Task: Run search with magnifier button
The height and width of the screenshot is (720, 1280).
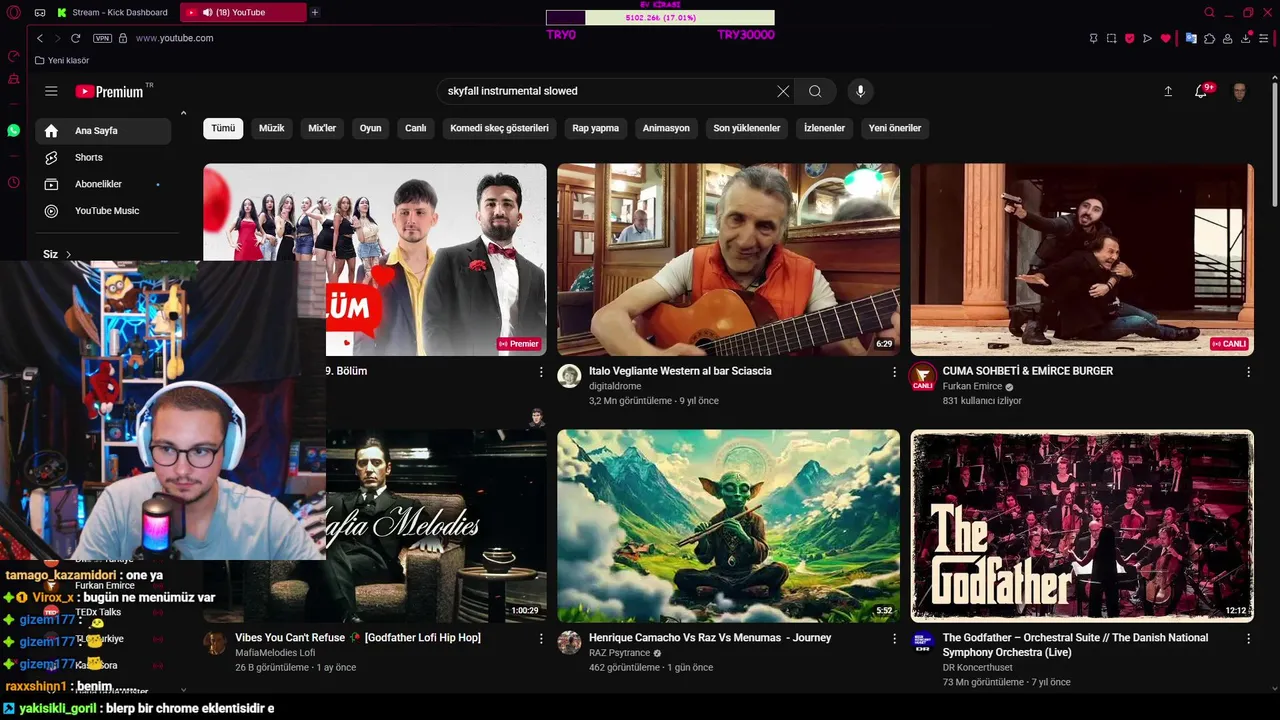Action: 815,91
